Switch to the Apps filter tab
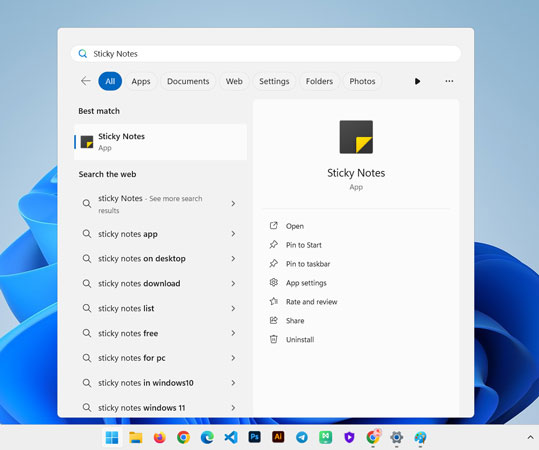The image size is (539, 450). (x=141, y=81)
